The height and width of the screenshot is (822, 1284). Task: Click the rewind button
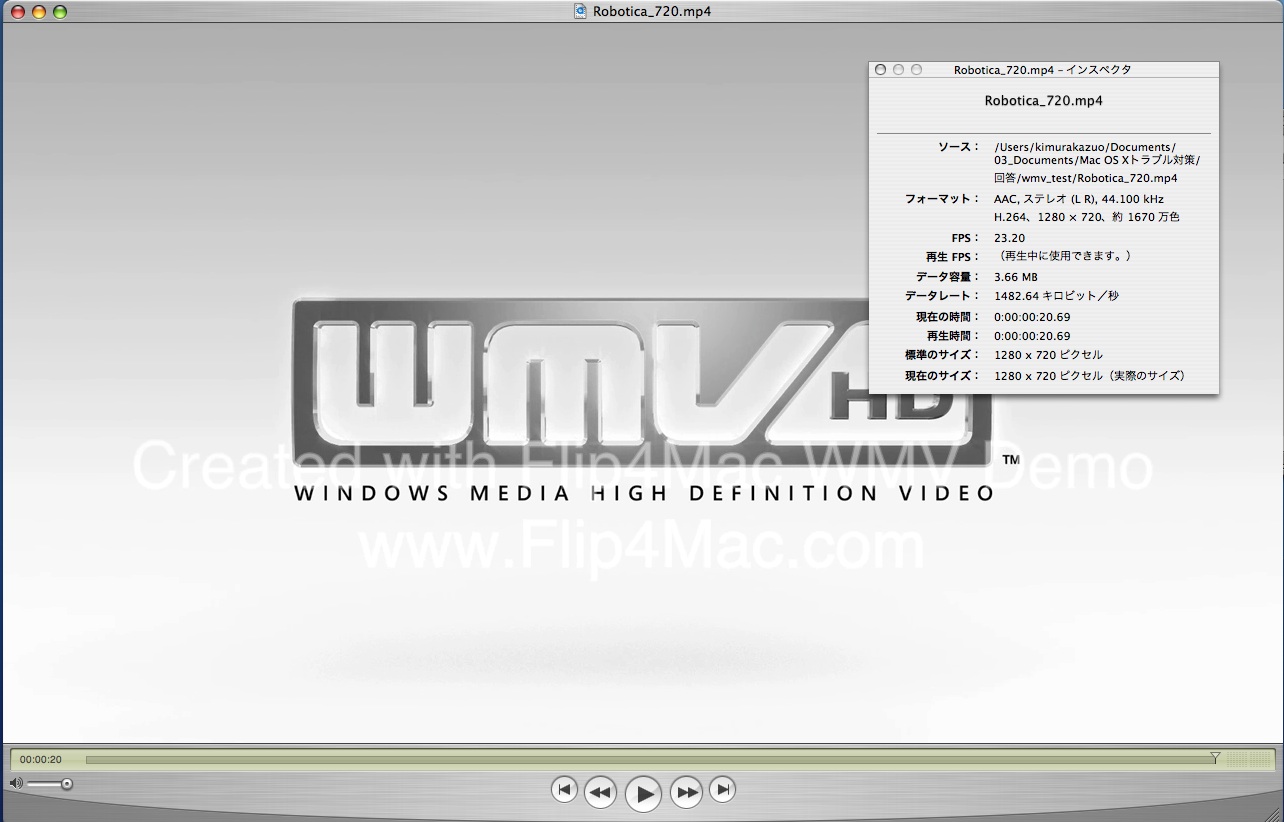coord(599,792)
